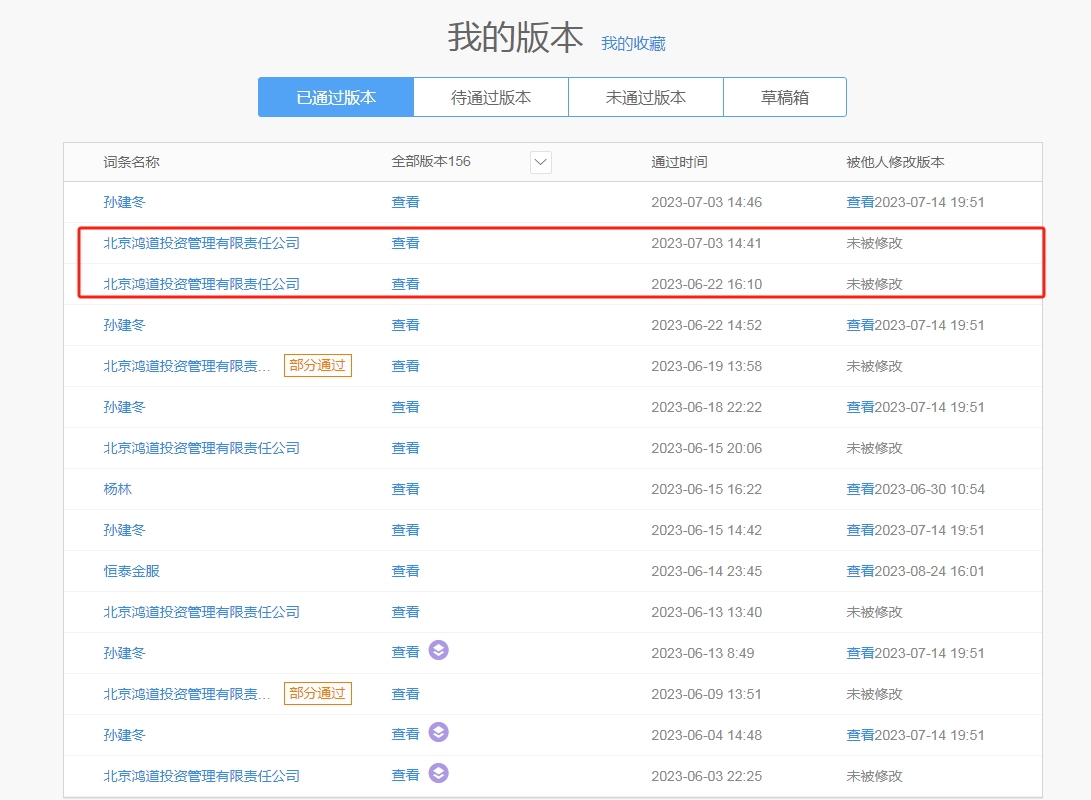The image size is (1091, 800).
Task: Open the 杨林 entry link
Action: click(x=118, y=489)
